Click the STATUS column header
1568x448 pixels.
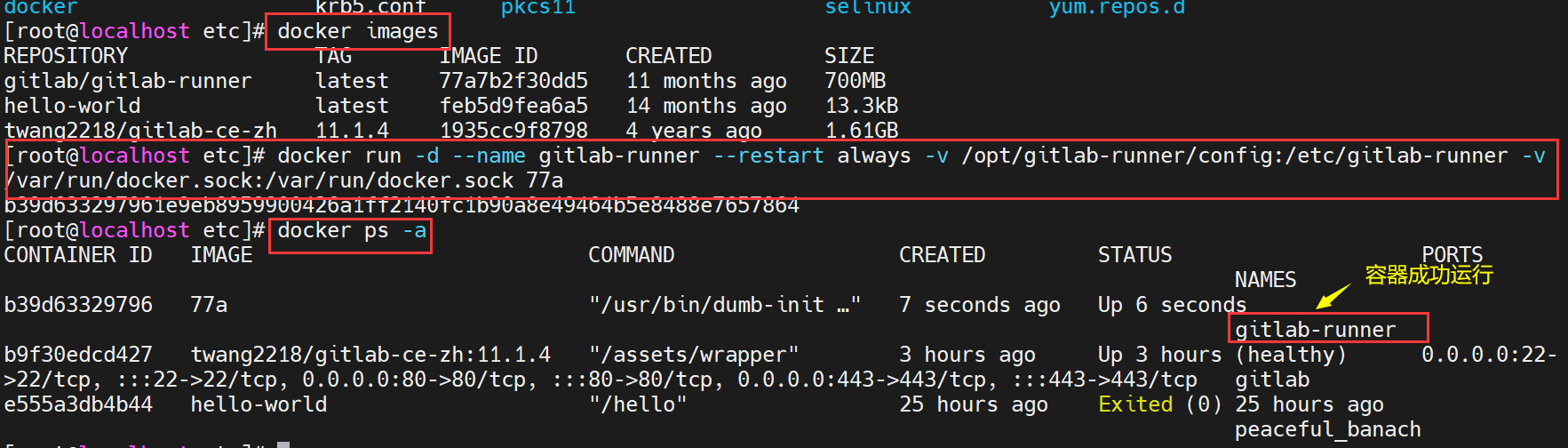pos(1135,255)
